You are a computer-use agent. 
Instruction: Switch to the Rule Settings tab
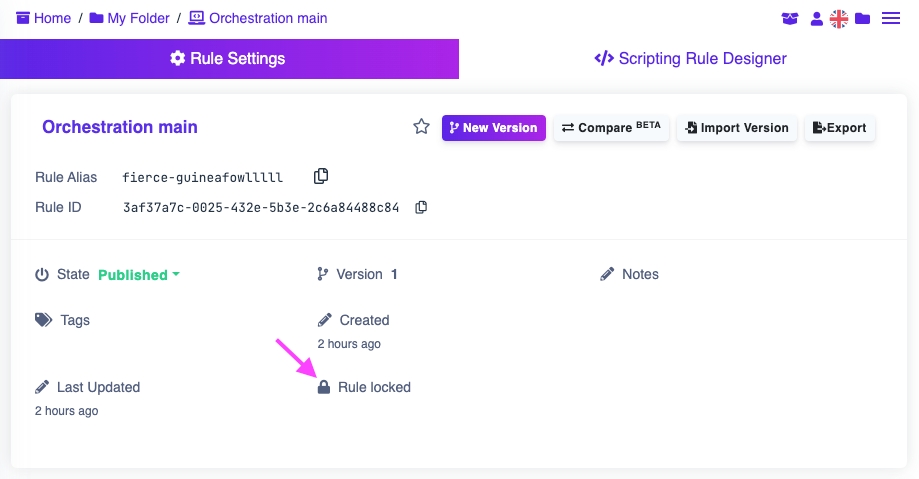229,59
